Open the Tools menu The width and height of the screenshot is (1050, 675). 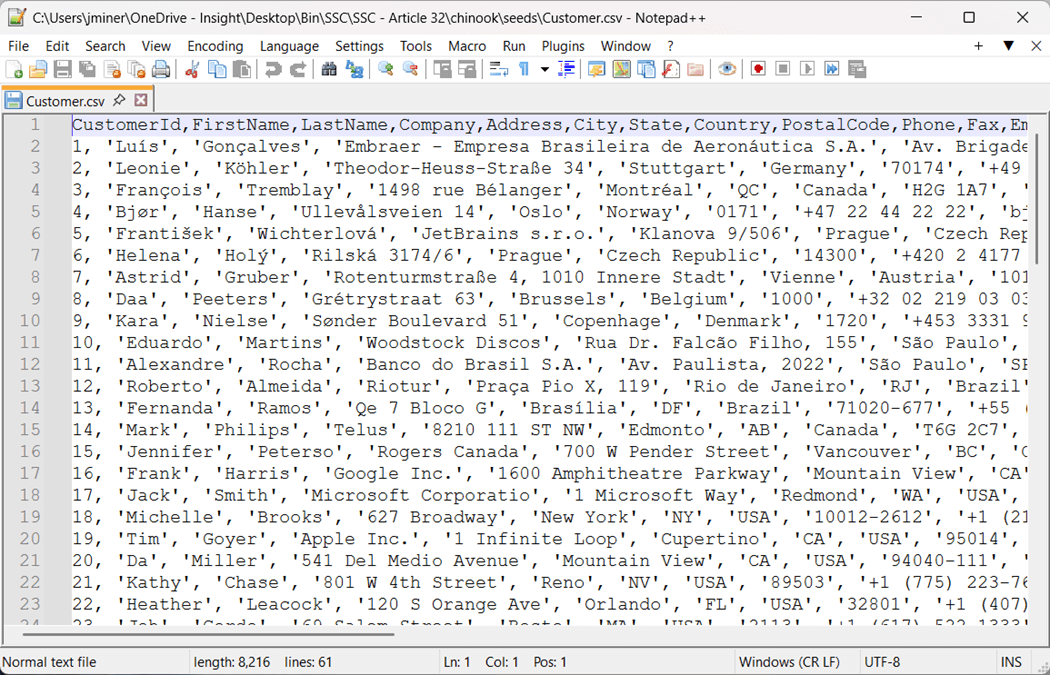coord(416,46)
